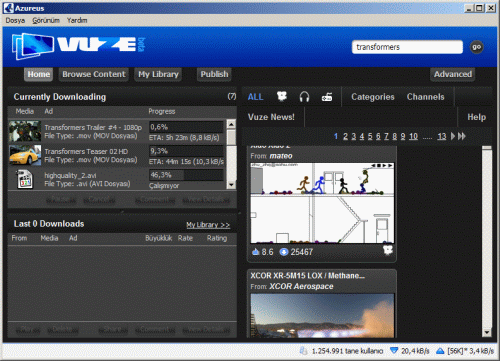Switch to Advanced view
The height and width of the screenshot is (361, 500).
(453, 74)
